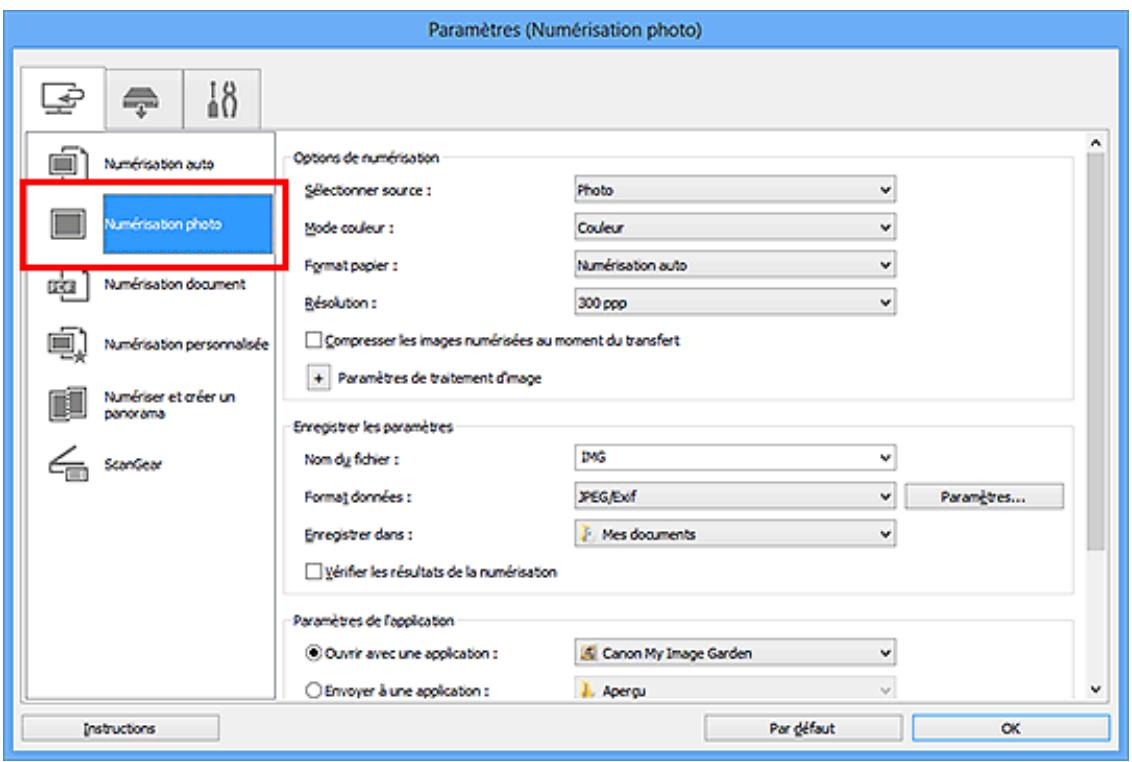Screen dimensions: 1132x762
Task: Click the scrollbar down arrow
Action: point(1096,689)
